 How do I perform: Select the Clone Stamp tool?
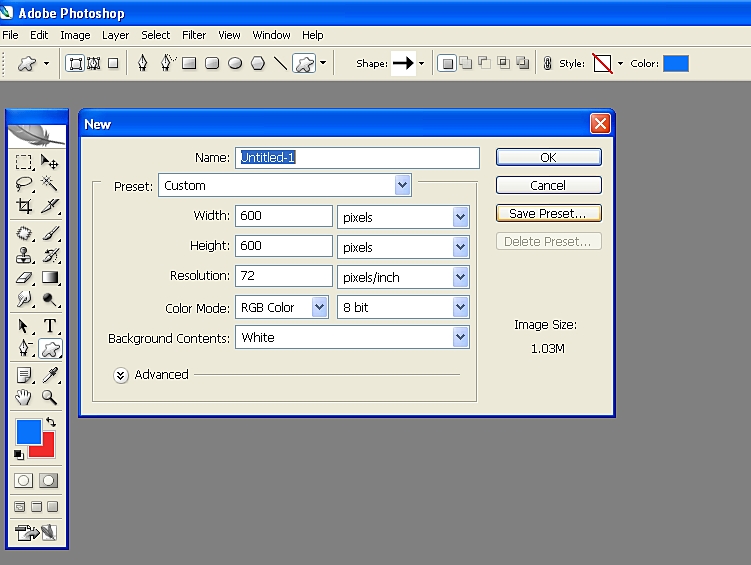(x=24, y=256)
